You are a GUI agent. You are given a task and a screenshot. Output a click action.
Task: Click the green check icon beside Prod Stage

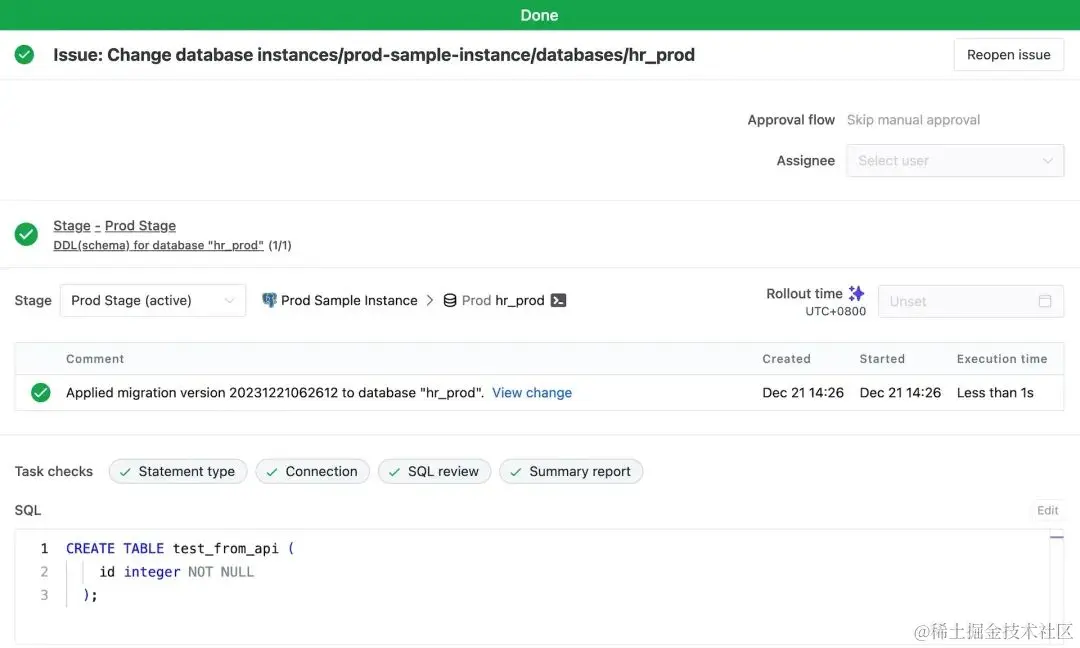click(x=26, y=234)
